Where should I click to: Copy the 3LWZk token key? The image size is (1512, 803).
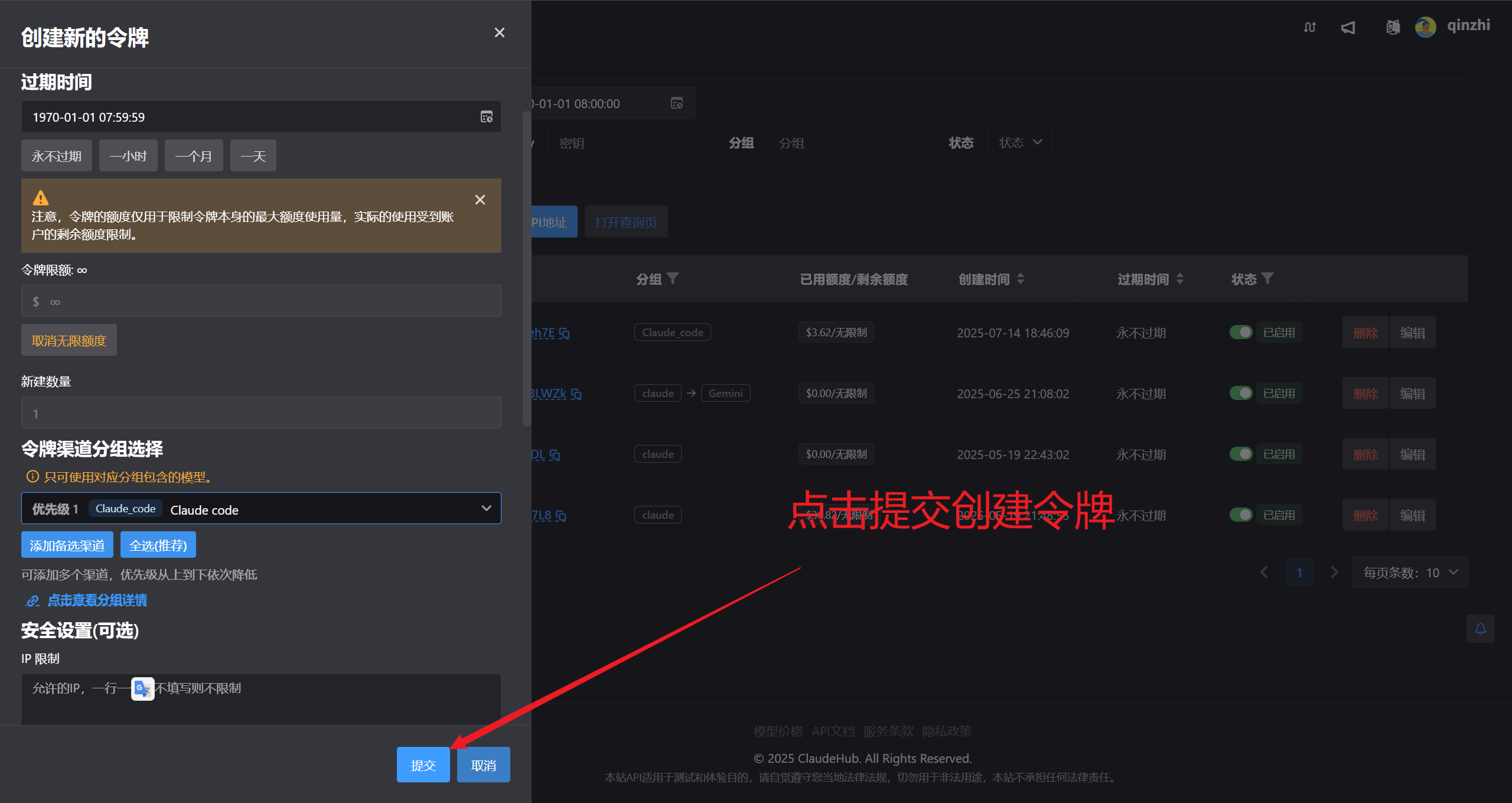pyautogui.click(x=576, y=394)
